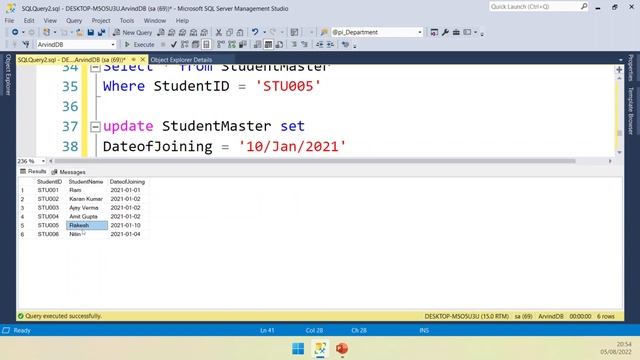Open the Tools menu
This screenshot has height=360, width=640.
(x=127, y=20)
